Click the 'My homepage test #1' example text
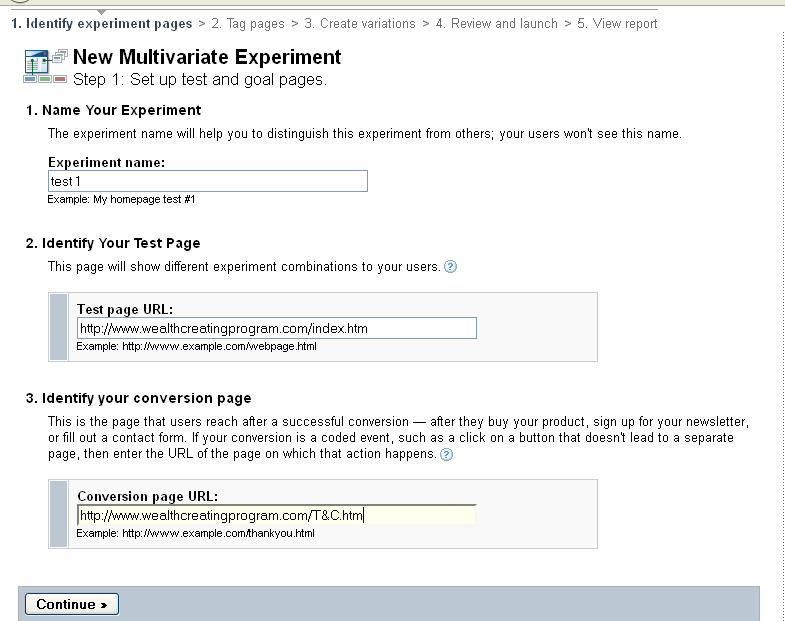Image resolution: width=785 pixels, height=621 pixels. (x=144, y=199)
